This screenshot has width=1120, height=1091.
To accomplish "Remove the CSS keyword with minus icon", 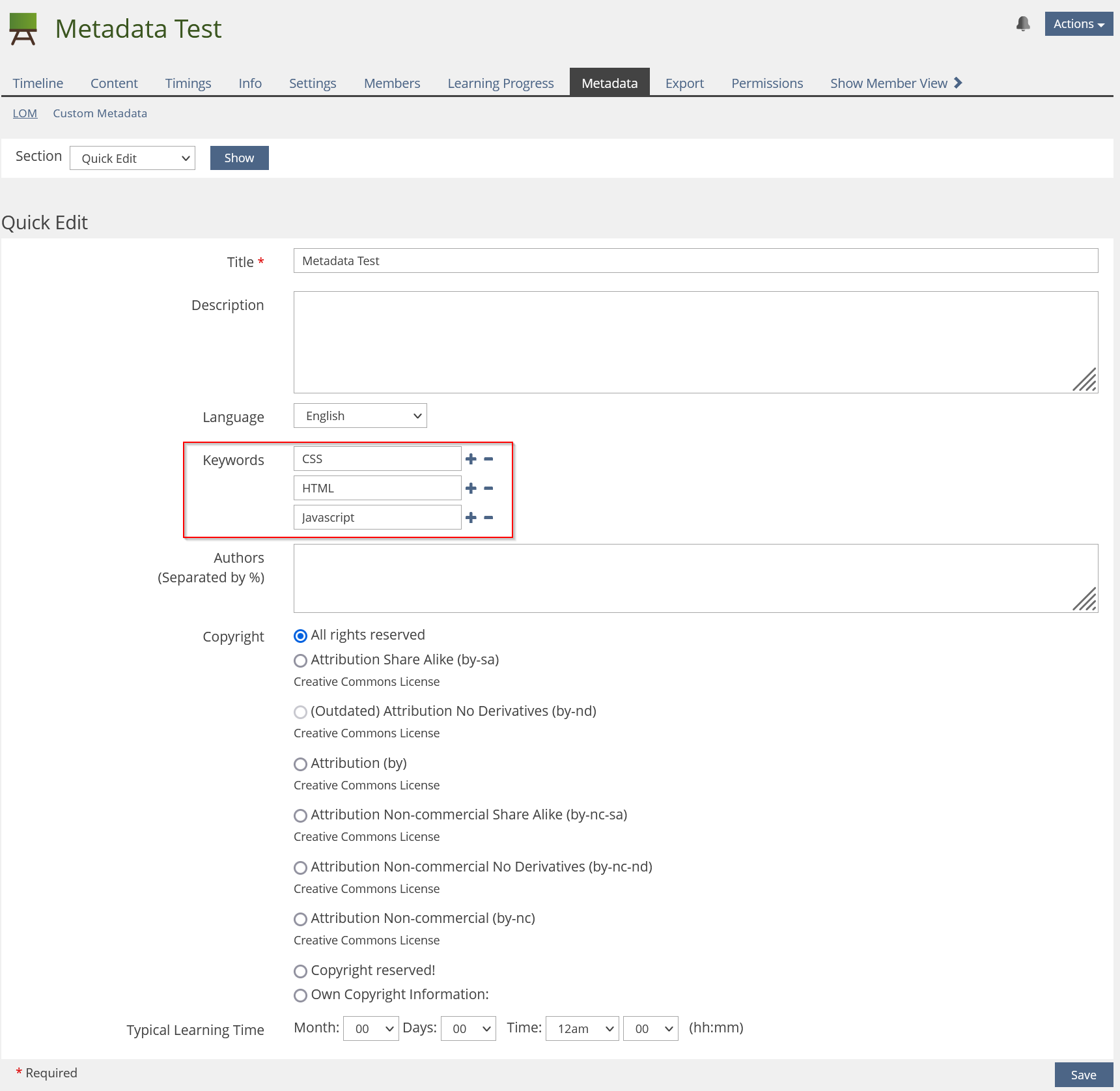I will [x=488, y=459].
